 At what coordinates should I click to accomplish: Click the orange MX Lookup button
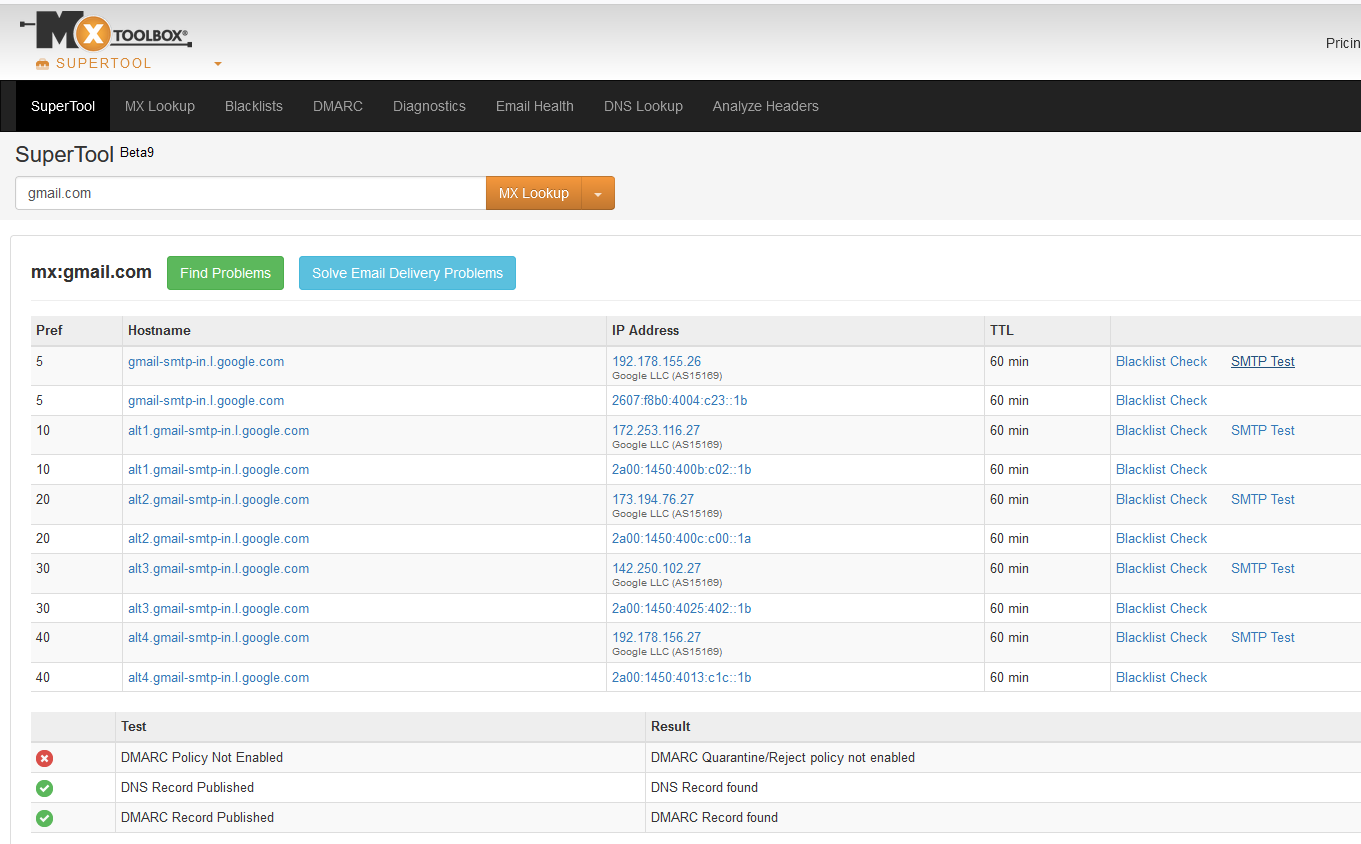point(534,194)
